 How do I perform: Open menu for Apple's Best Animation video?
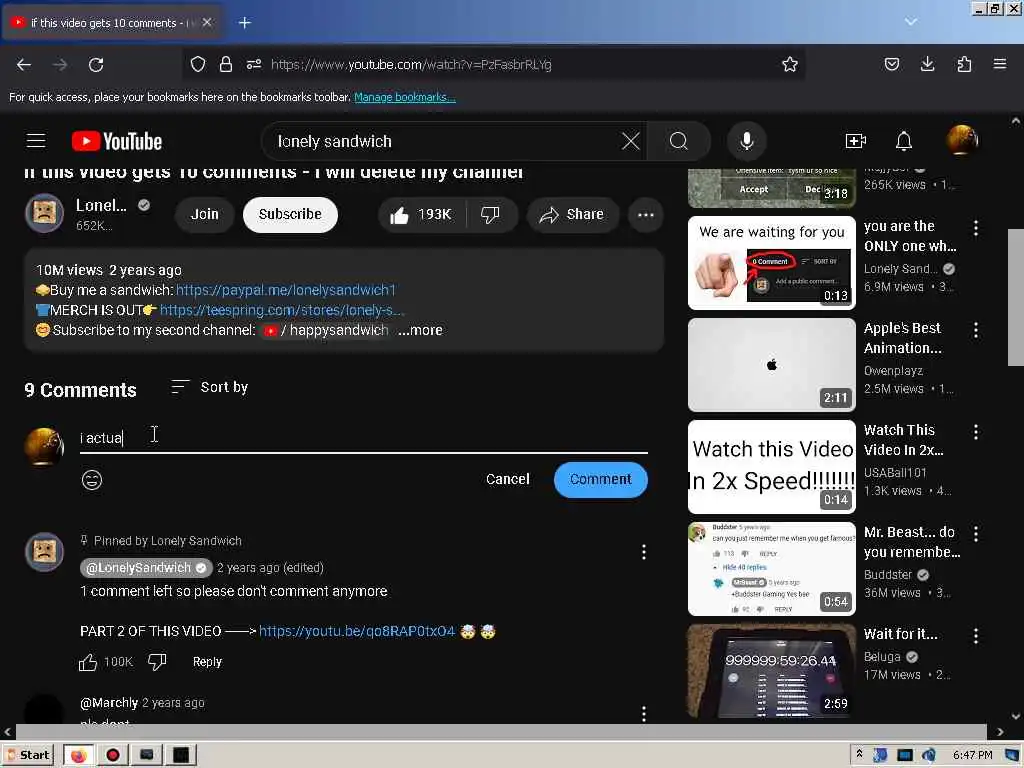(976, 330)
